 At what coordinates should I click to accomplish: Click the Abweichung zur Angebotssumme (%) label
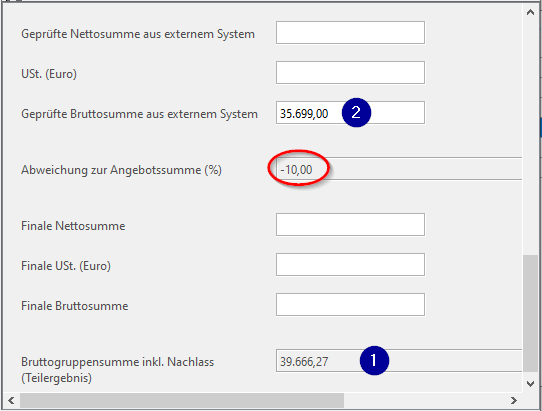coord(121,170)
